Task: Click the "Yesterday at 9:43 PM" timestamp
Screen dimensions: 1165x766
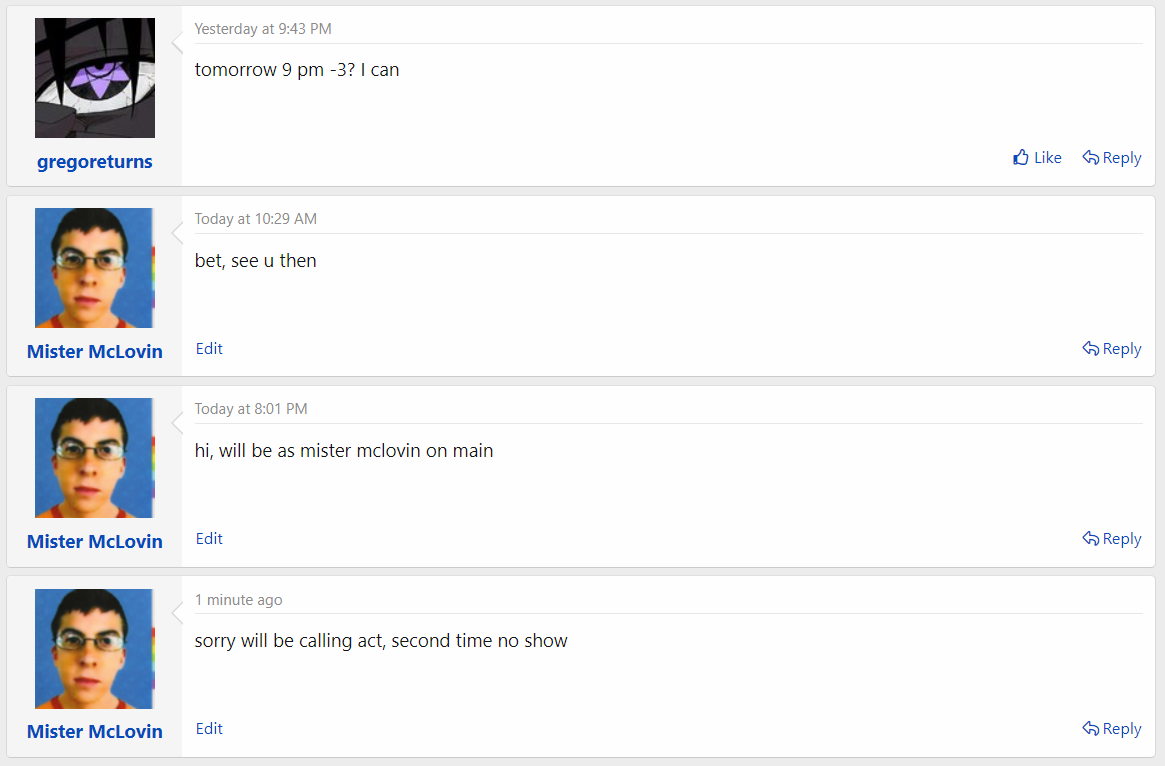Action: point(263,29)
